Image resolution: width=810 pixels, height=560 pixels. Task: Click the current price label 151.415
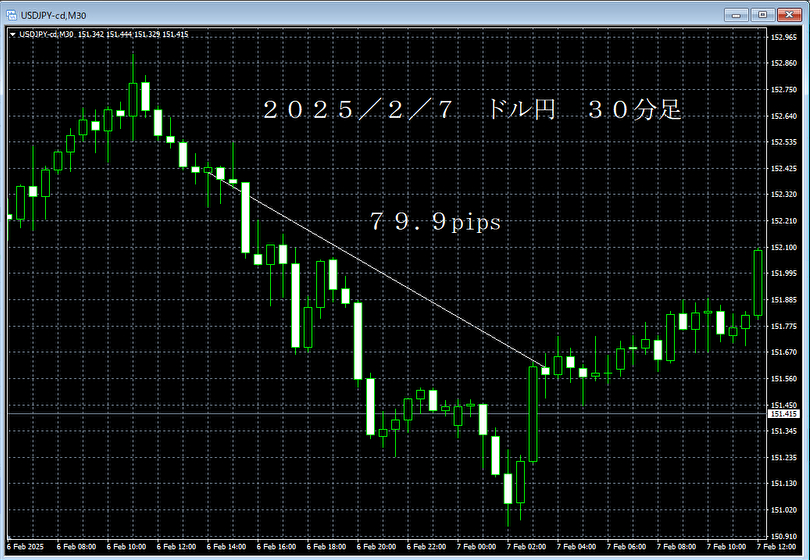coord(784,414)
